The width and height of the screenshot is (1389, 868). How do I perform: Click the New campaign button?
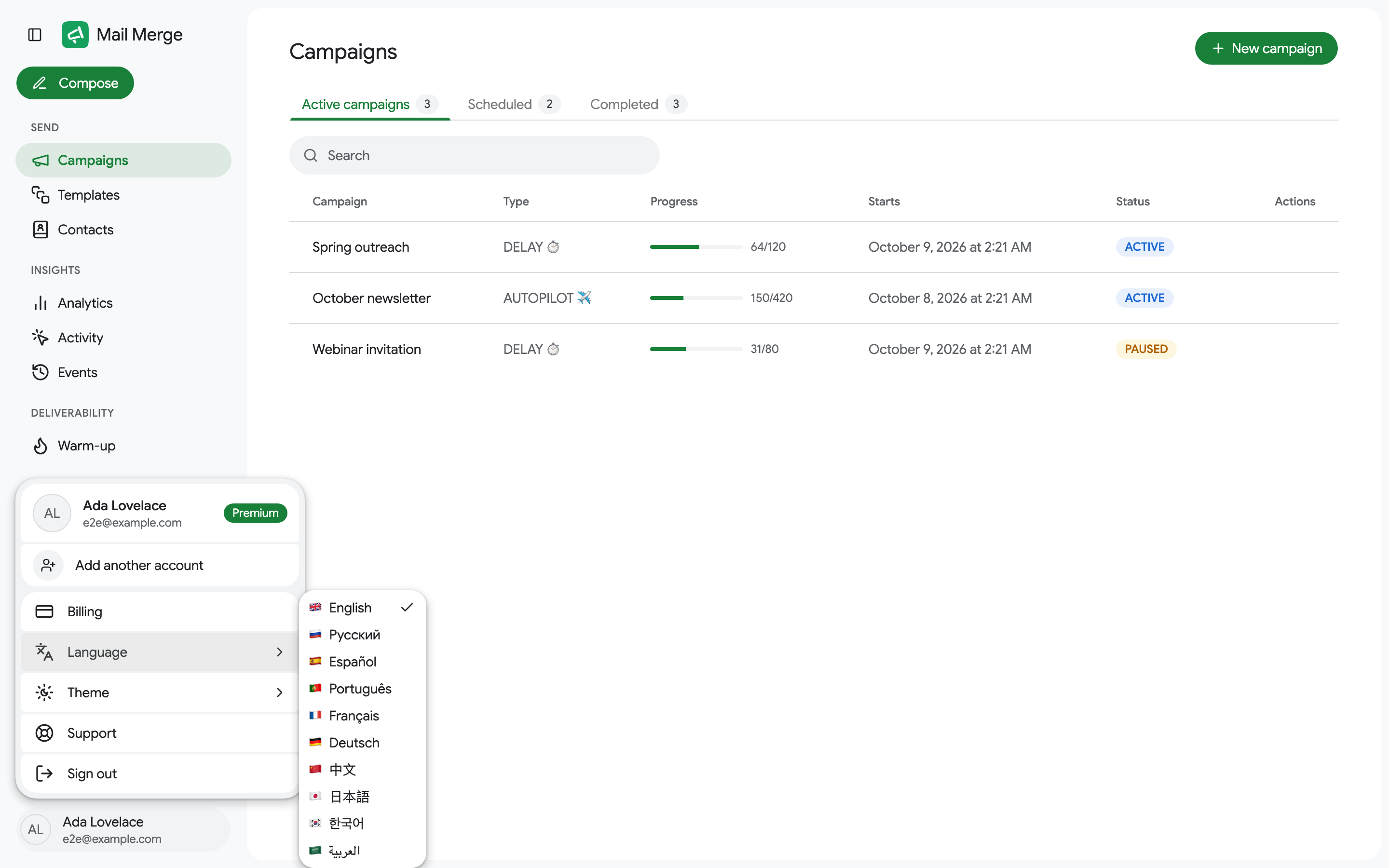[1266, 48]
